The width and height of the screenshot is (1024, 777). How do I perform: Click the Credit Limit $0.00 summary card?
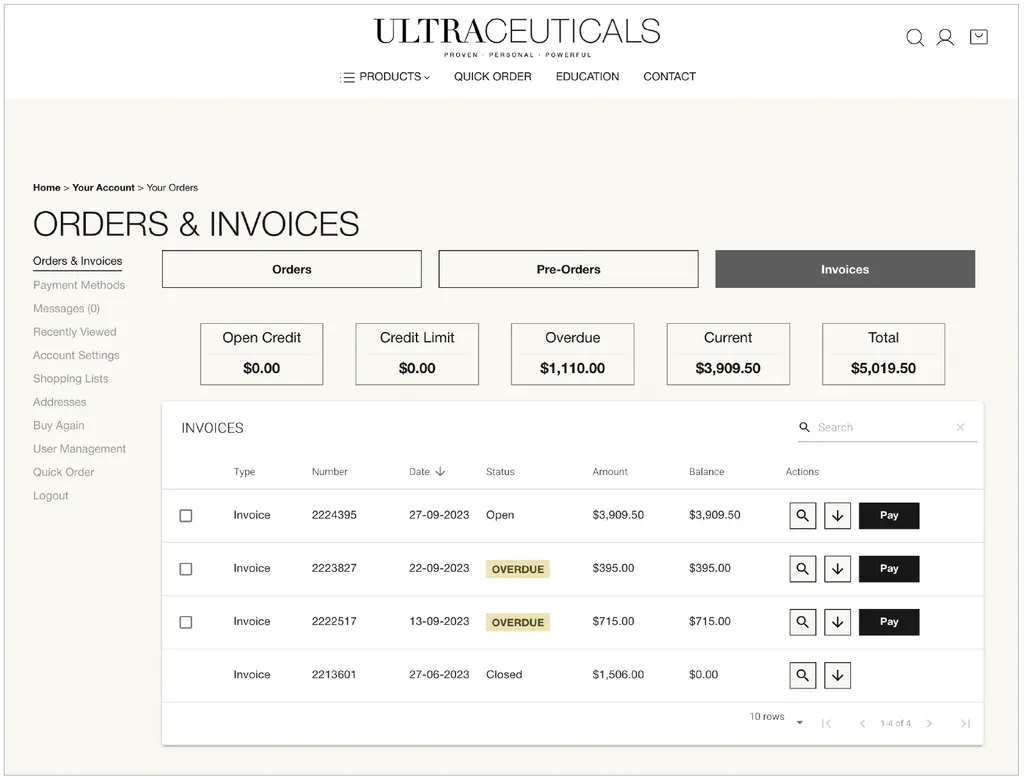(417, 354)
